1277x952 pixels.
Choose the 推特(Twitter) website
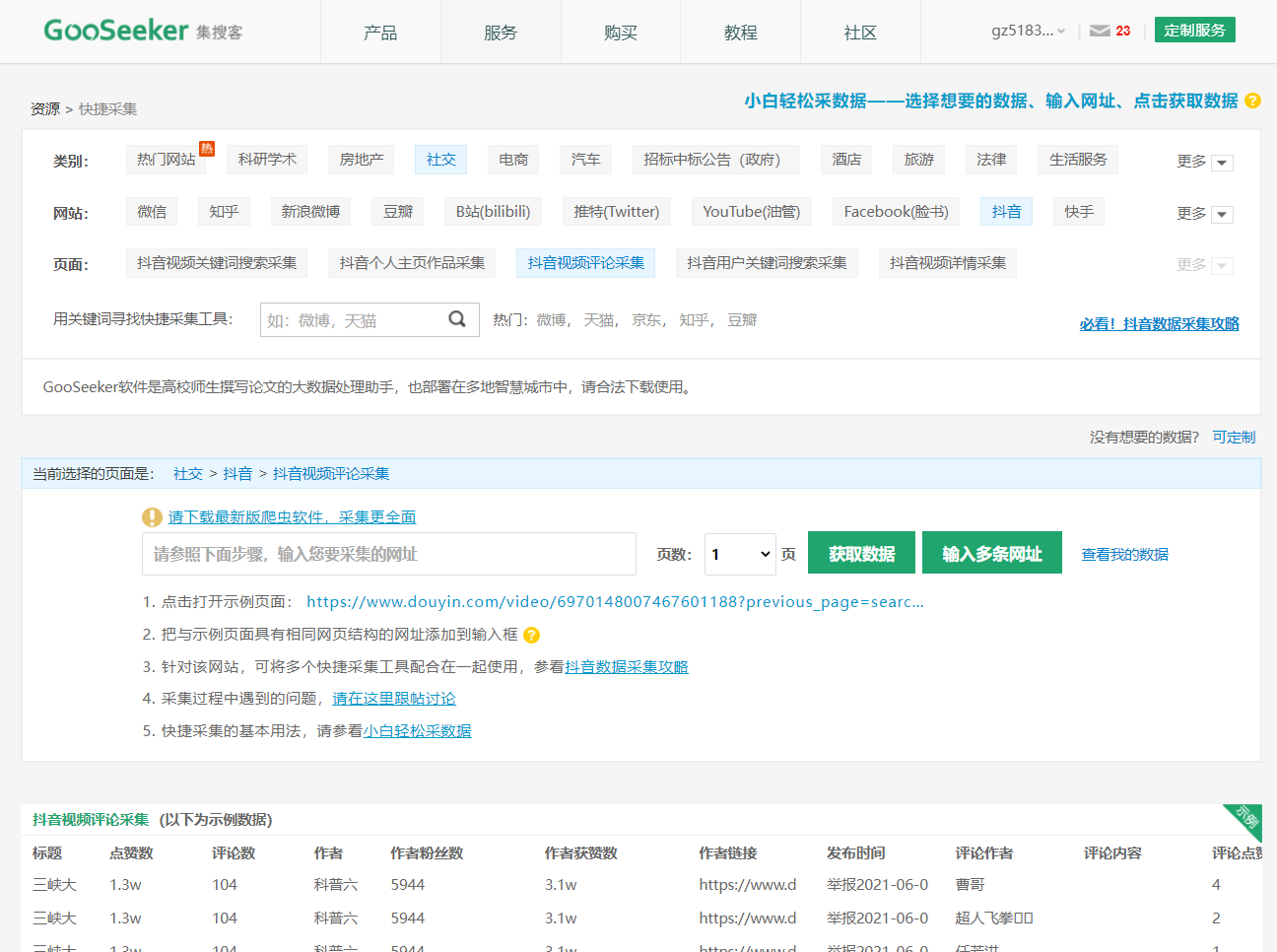[x=617, y=212]
